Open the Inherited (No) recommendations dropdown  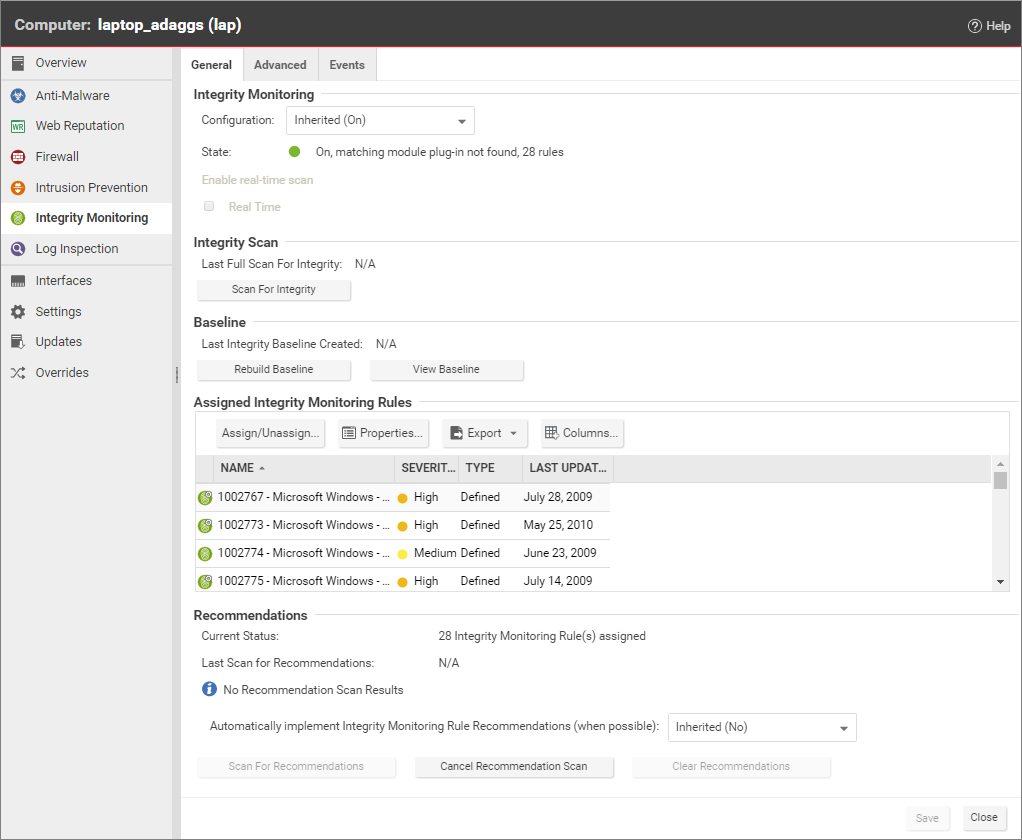click(x=761, y=727)
